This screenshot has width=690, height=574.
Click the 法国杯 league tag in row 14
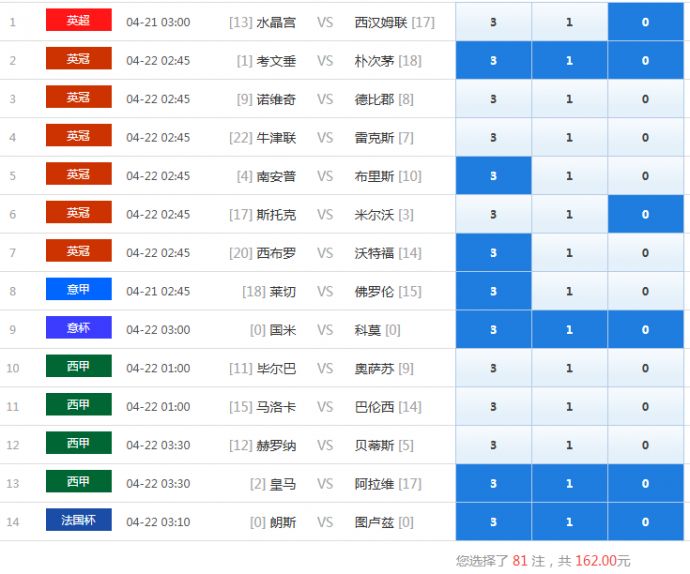[x=78, y=520]
